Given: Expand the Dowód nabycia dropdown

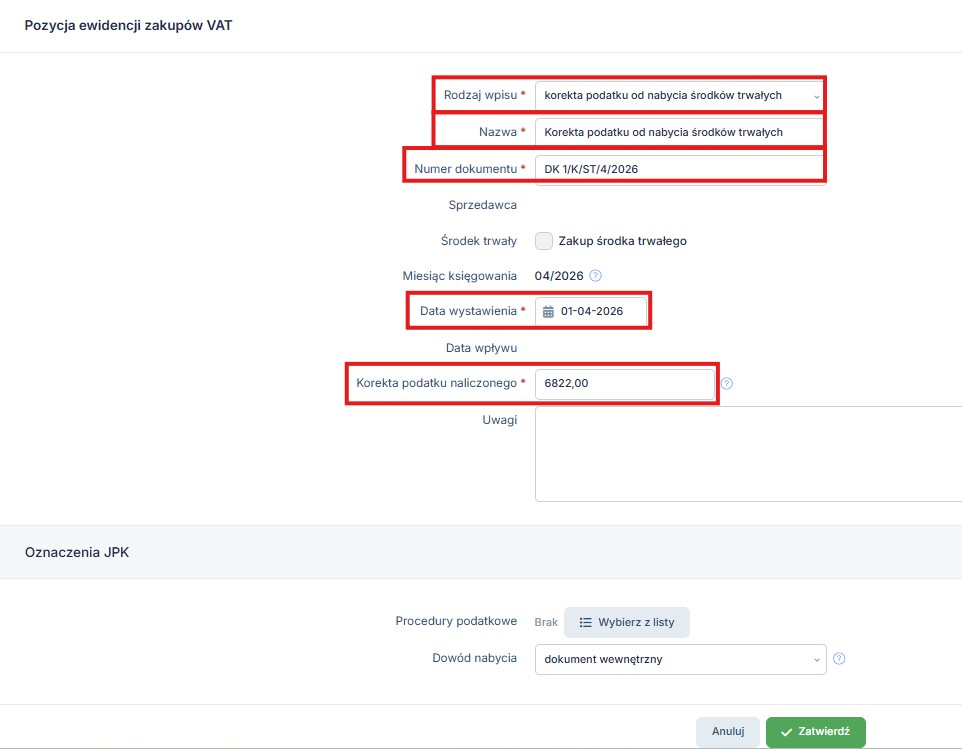Looking at the screenshot, I should click(x=680, y=659).
